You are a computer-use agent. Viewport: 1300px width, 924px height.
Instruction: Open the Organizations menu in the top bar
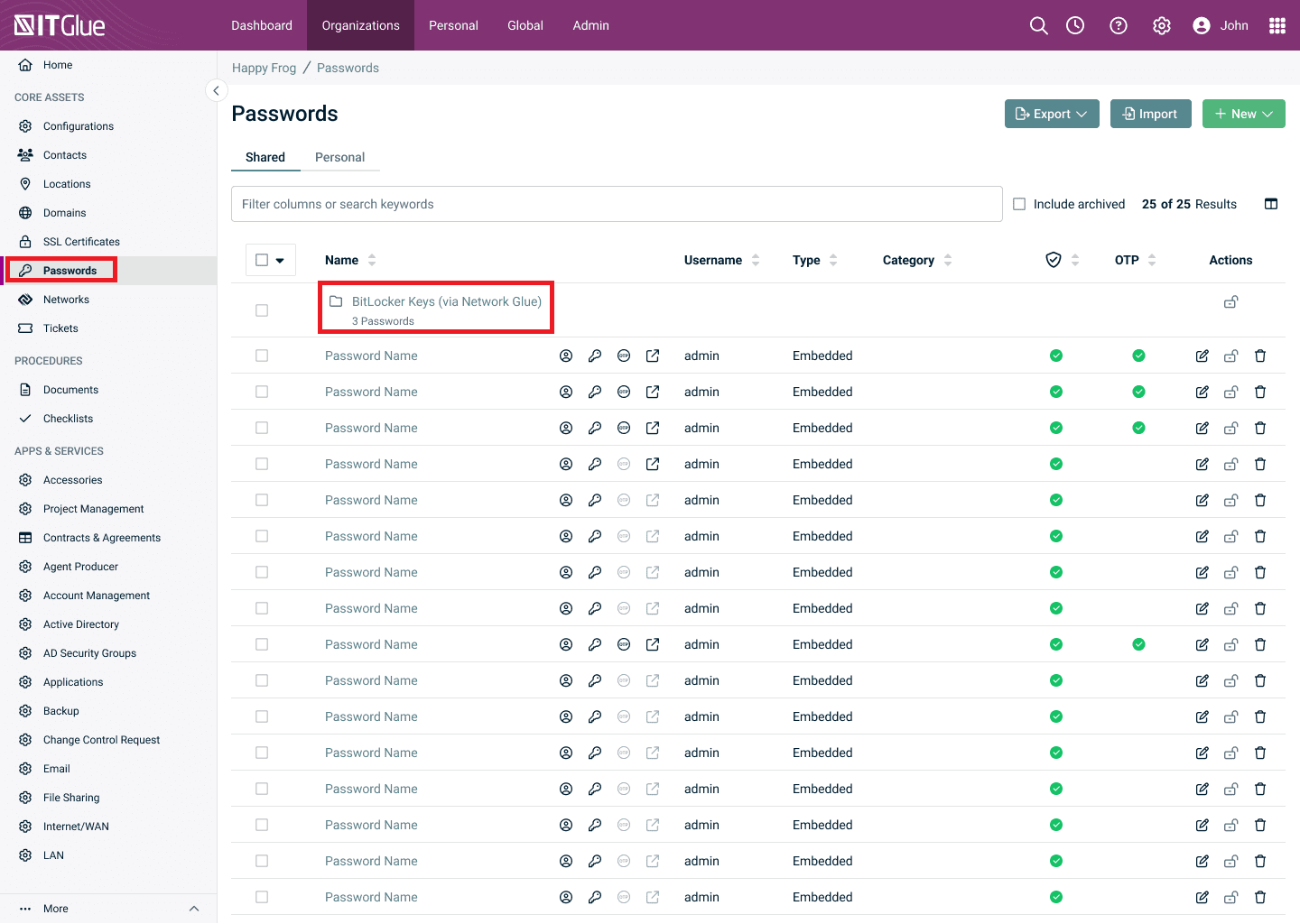click(360, 25)
